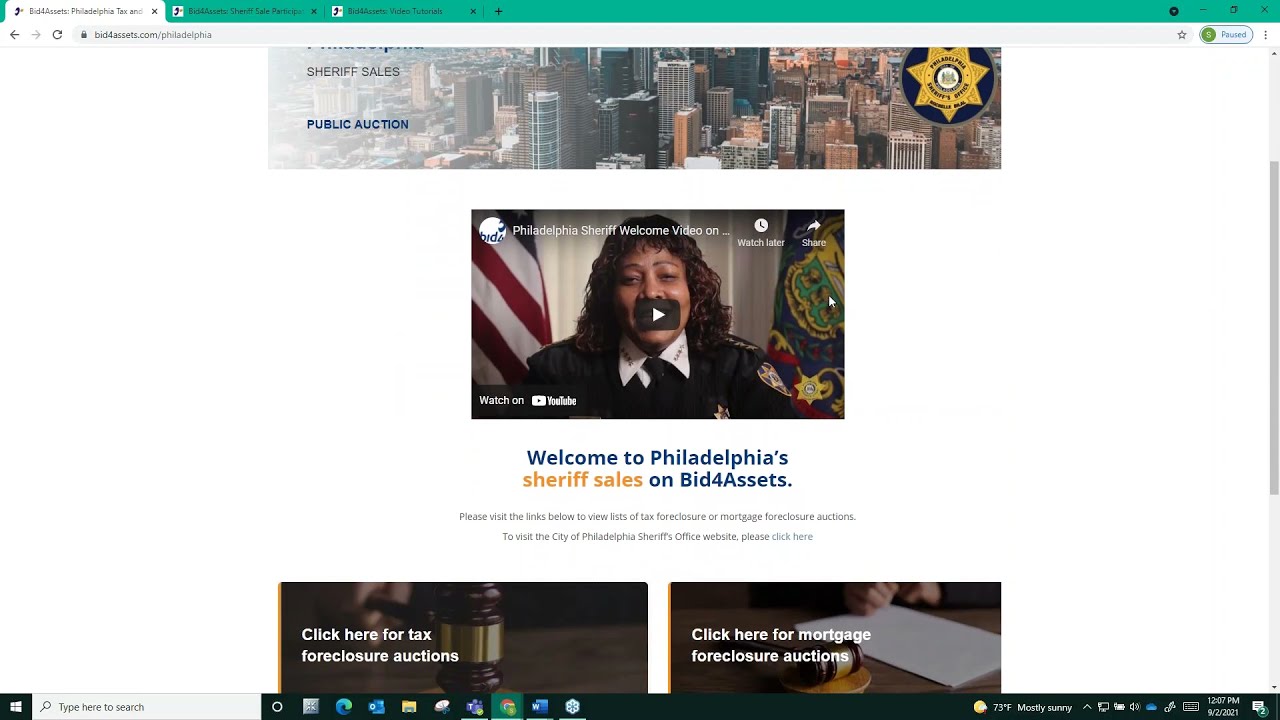Select the Philadelphia Tax browser tab
This screenshot has width=1280, height=720.
point(85,11)
